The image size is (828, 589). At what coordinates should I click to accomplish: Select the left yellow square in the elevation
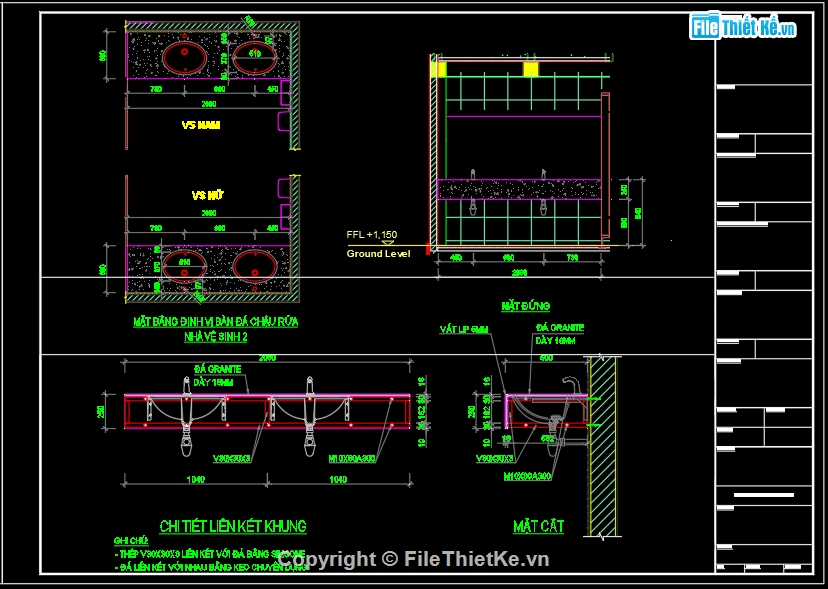[437, 69]
